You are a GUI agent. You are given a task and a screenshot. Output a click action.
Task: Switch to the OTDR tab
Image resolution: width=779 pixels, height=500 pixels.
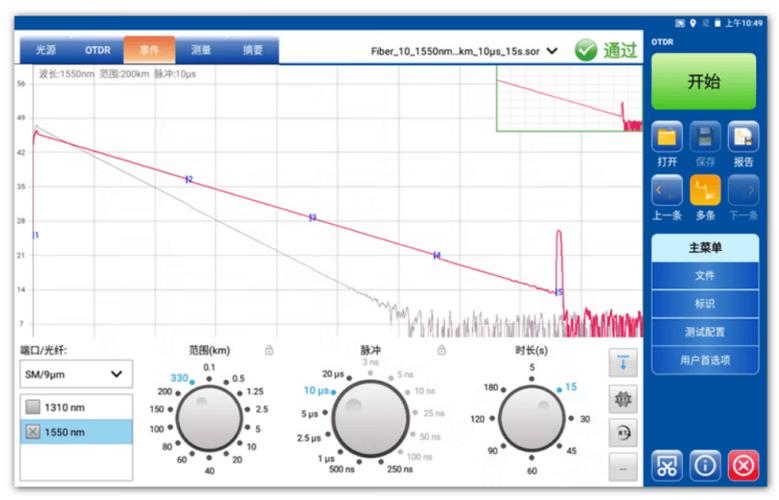[x=97, y=50]
